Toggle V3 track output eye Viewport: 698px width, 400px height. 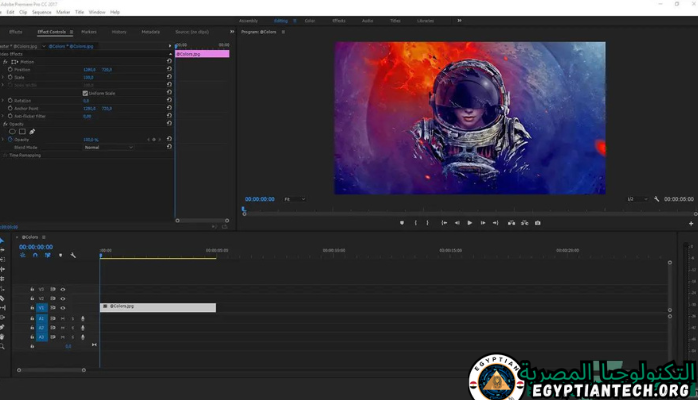click(63, 289)
